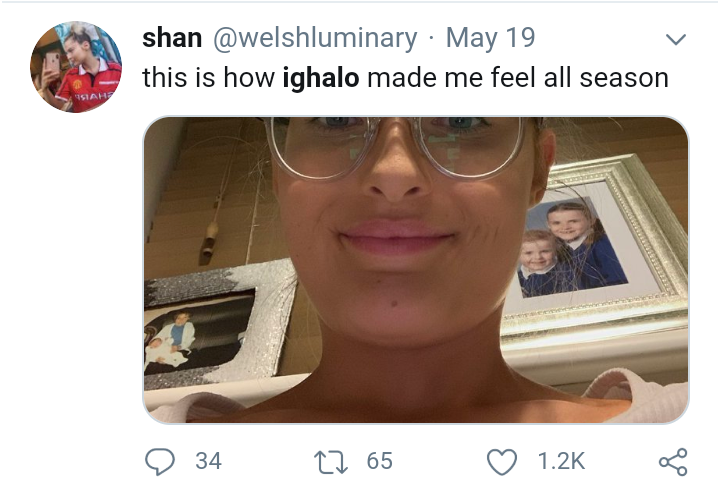The image size is (720, 494).
Task: Open shan's profile picture avatar
Action: click(76, 67)
